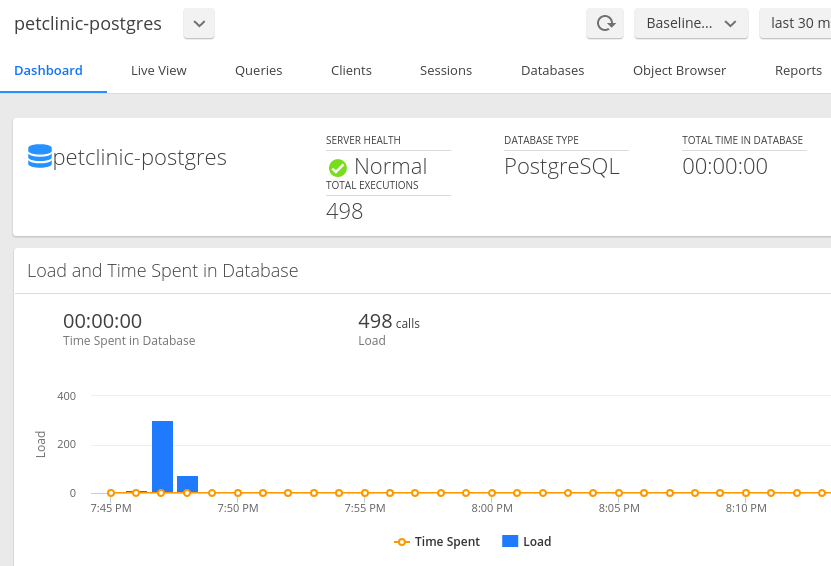Image resolution: width=831 pixels, height=566 pixels.
Task: Expand the petclinic-postgres server selector chevron
Action: [199, 23]
